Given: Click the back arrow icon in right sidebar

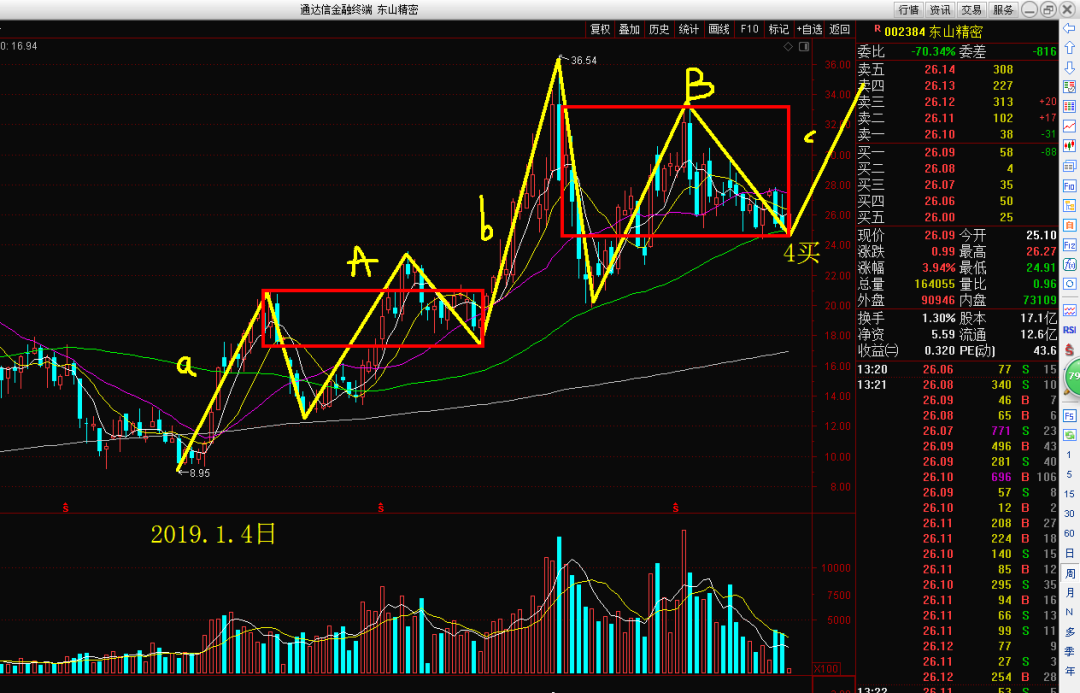Looking at the screenshot, I should pos(1070,28).
